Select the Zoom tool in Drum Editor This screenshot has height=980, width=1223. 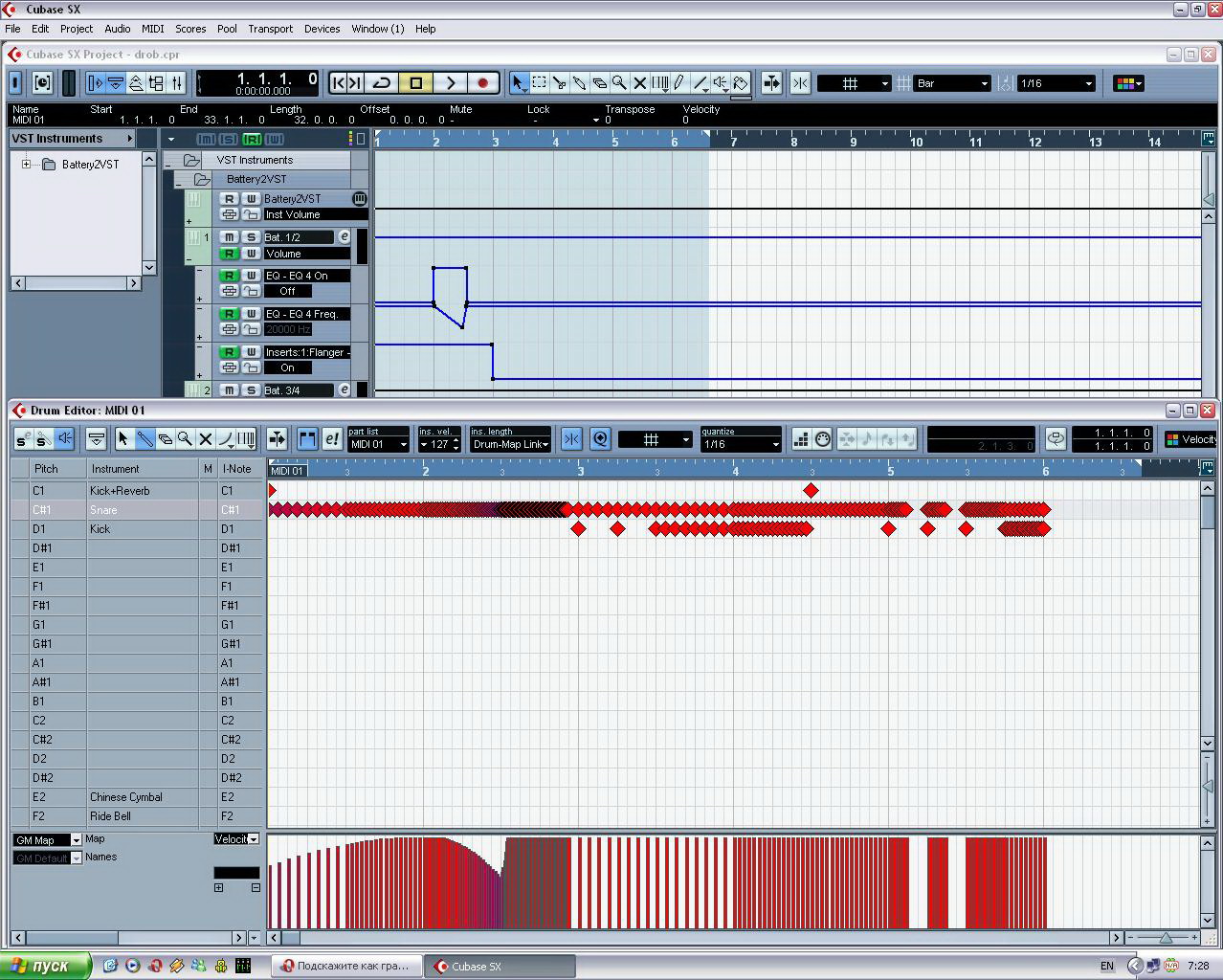coord(185,439)
